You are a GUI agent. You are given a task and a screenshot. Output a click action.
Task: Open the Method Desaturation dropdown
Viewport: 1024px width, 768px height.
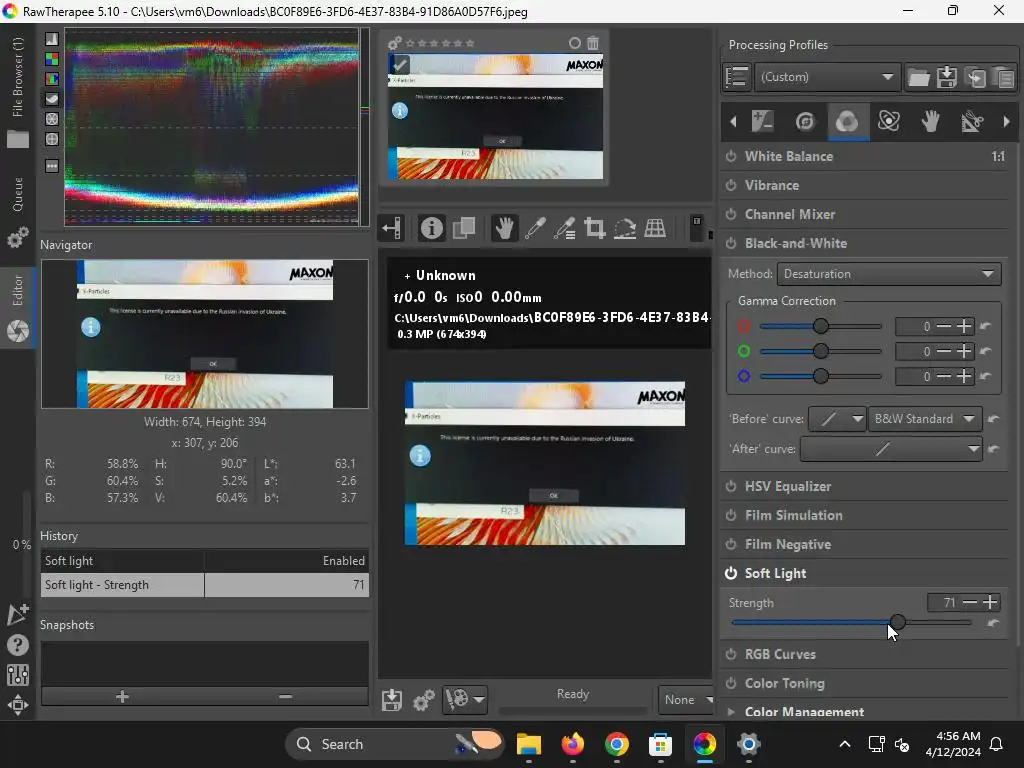(889, 274)
